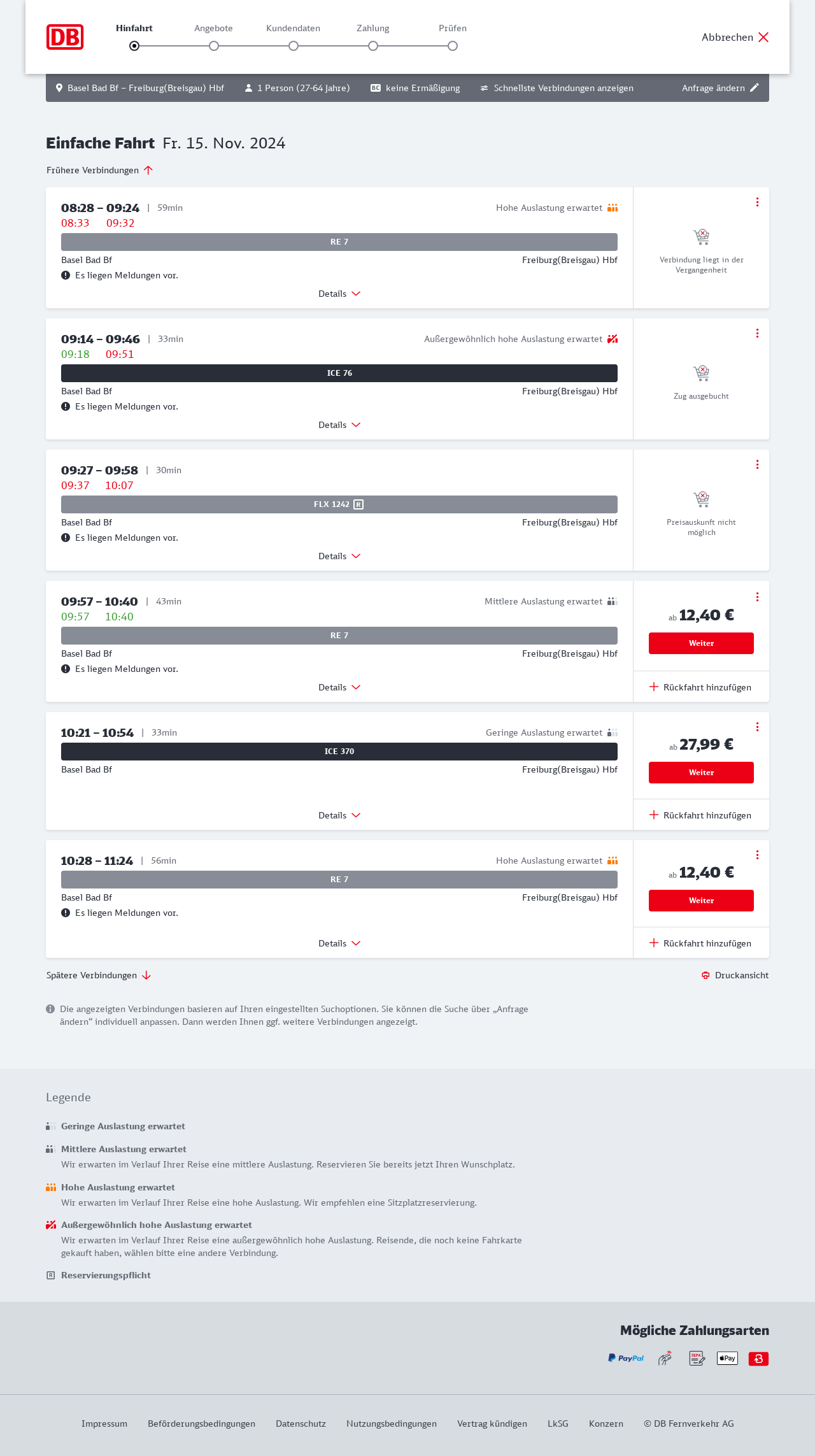
Task: Click the ICE 76 train bar
Action: point(339,373)
